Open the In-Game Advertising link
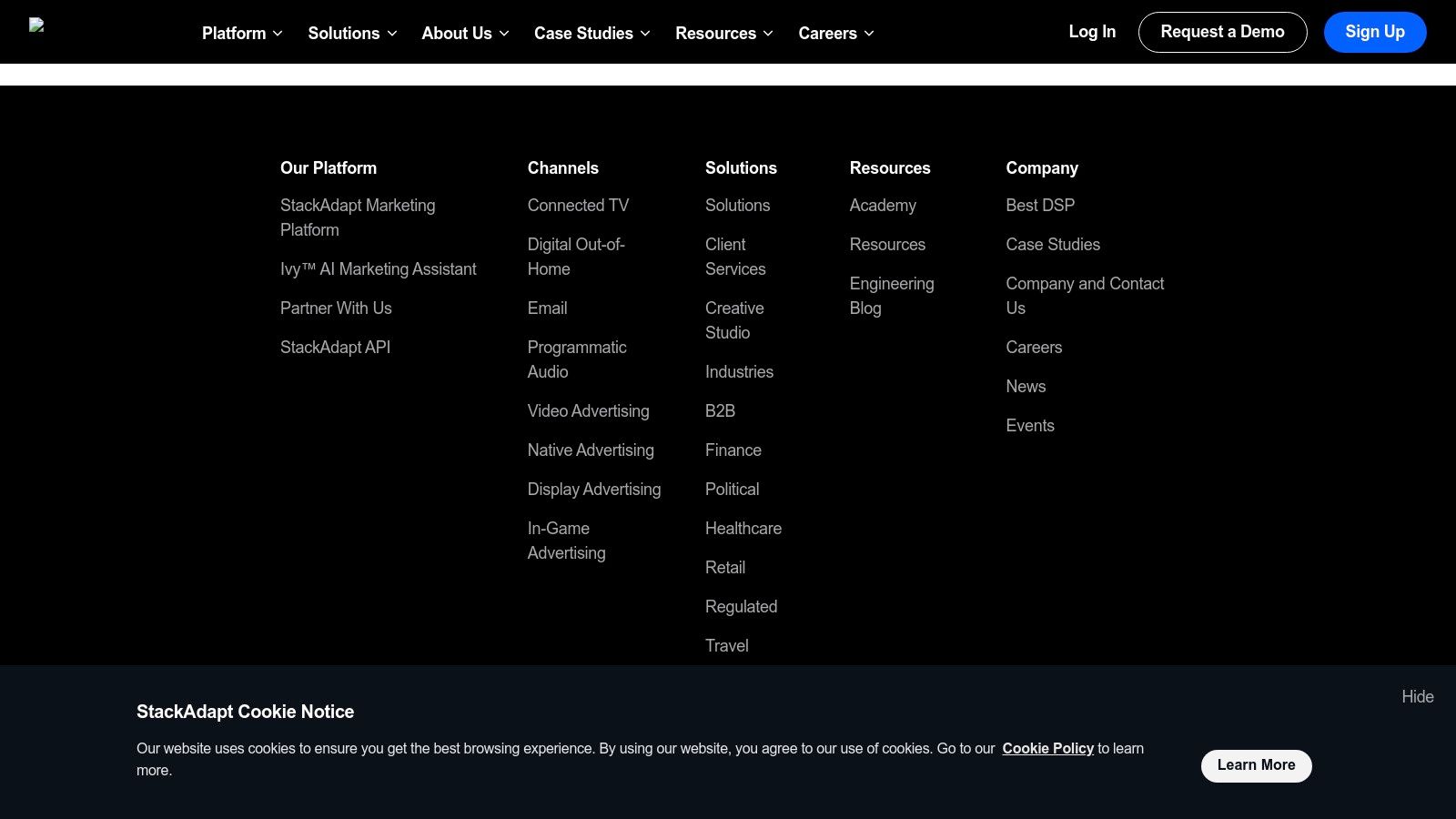1456x819 pixels. click(566, 541)
